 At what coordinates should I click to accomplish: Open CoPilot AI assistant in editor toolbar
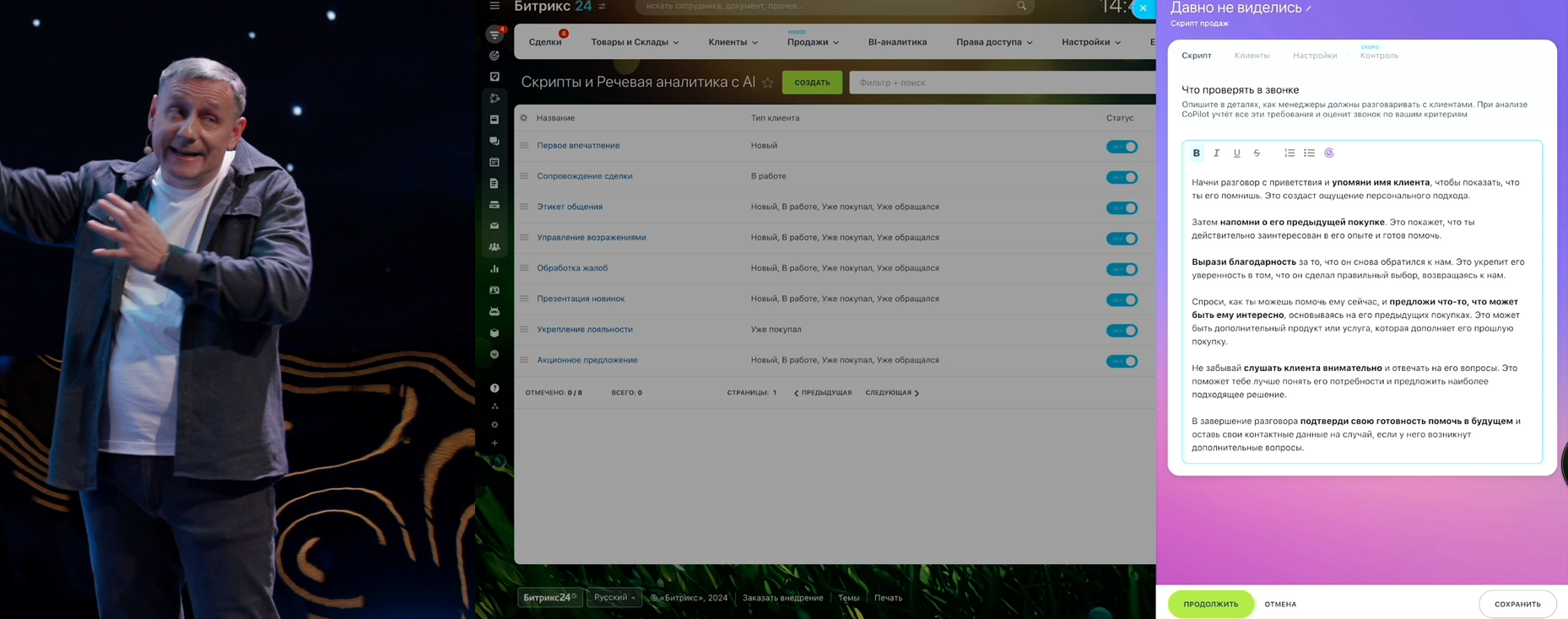[1329, 153]
